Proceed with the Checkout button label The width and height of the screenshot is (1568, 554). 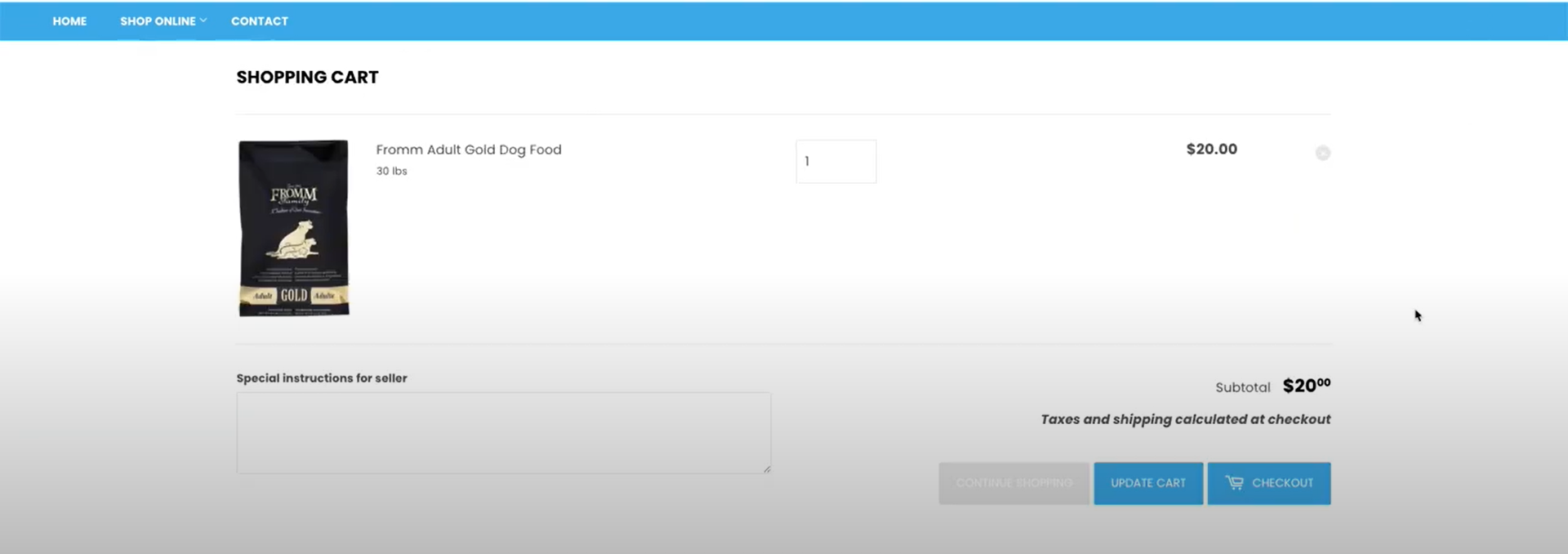pyautogui.click(x=1282, y=483)
